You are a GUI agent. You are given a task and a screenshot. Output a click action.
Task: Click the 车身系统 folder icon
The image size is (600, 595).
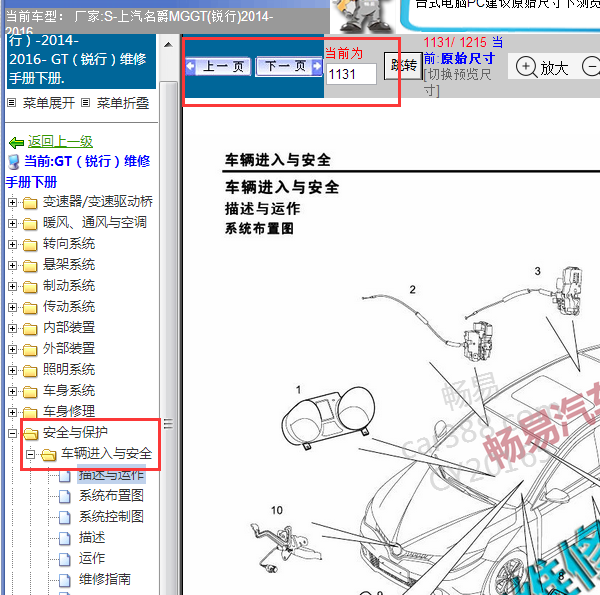coord(30,392)
